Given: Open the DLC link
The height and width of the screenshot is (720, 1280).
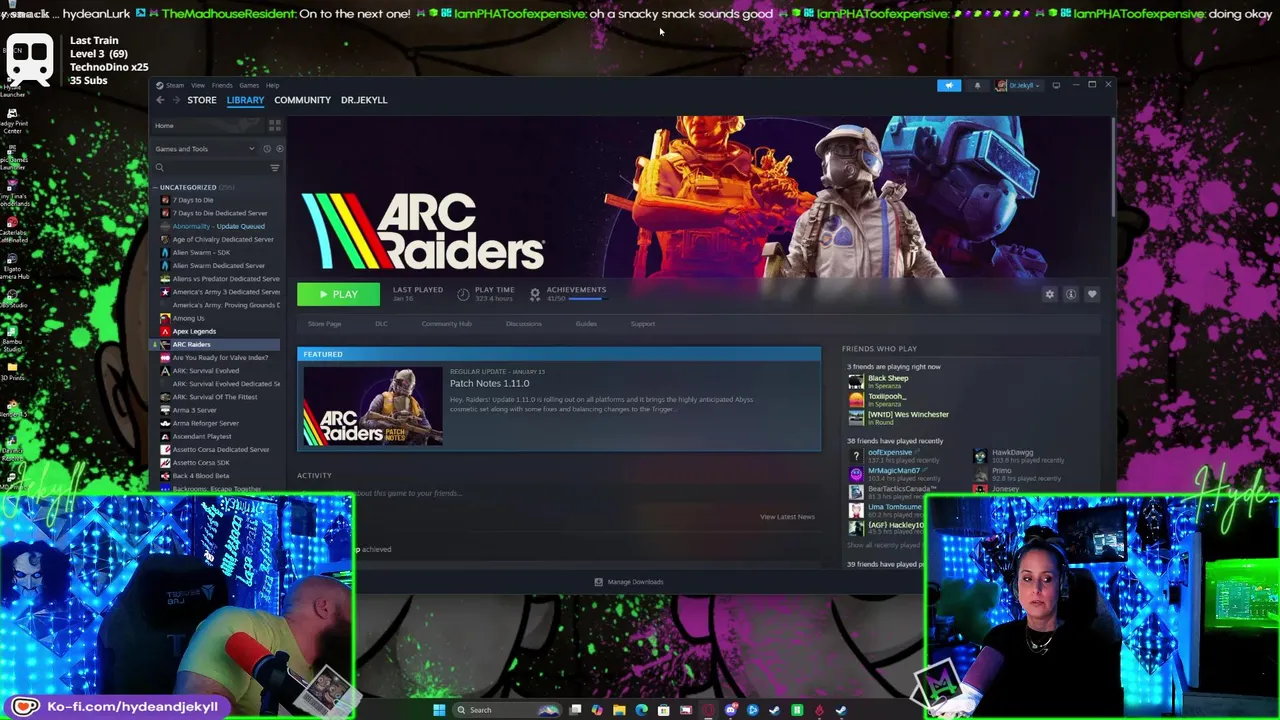Looking at the screenshot, I should tap(381, 324).
